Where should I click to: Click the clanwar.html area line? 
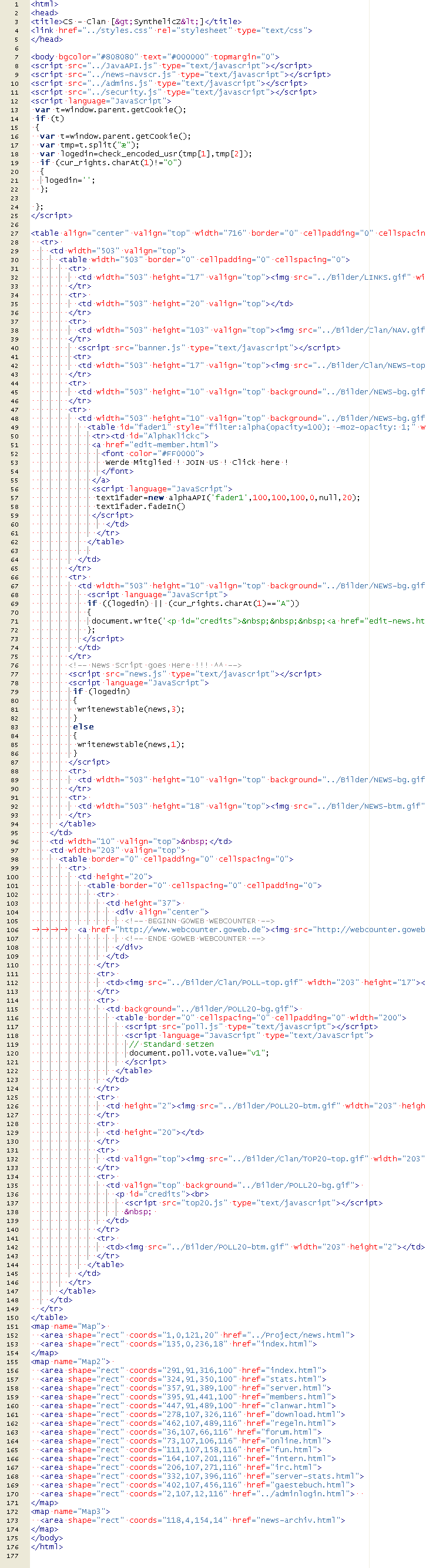point(188,1407)
